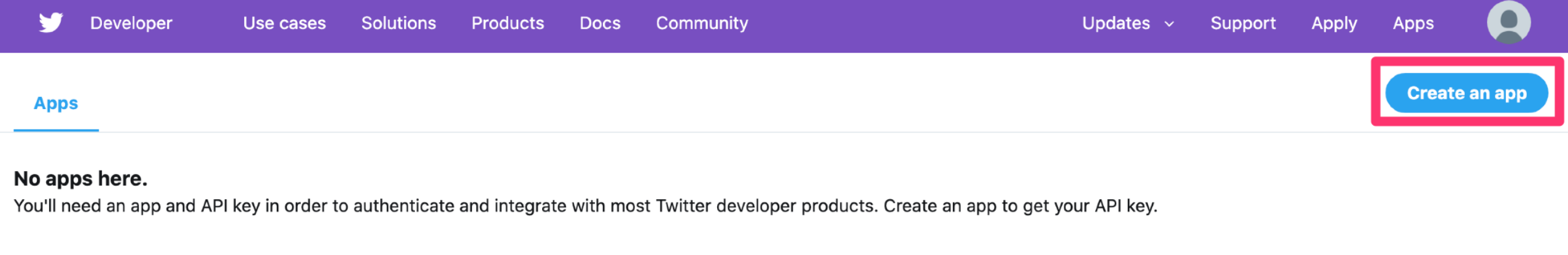Open the Docs navigation item
1568x255 pixels.
[x=600, y=23]
